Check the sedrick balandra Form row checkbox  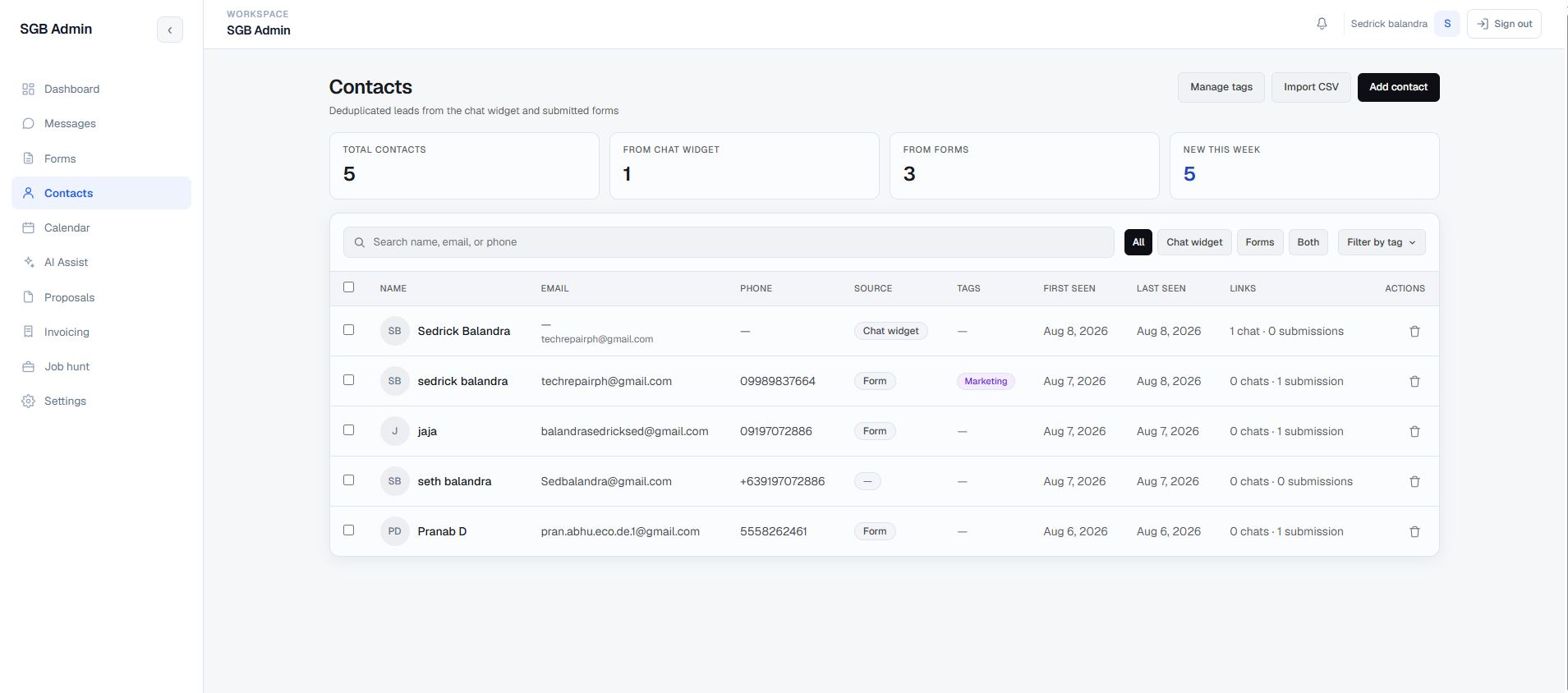pyautogui.click(x=348, y=379)
